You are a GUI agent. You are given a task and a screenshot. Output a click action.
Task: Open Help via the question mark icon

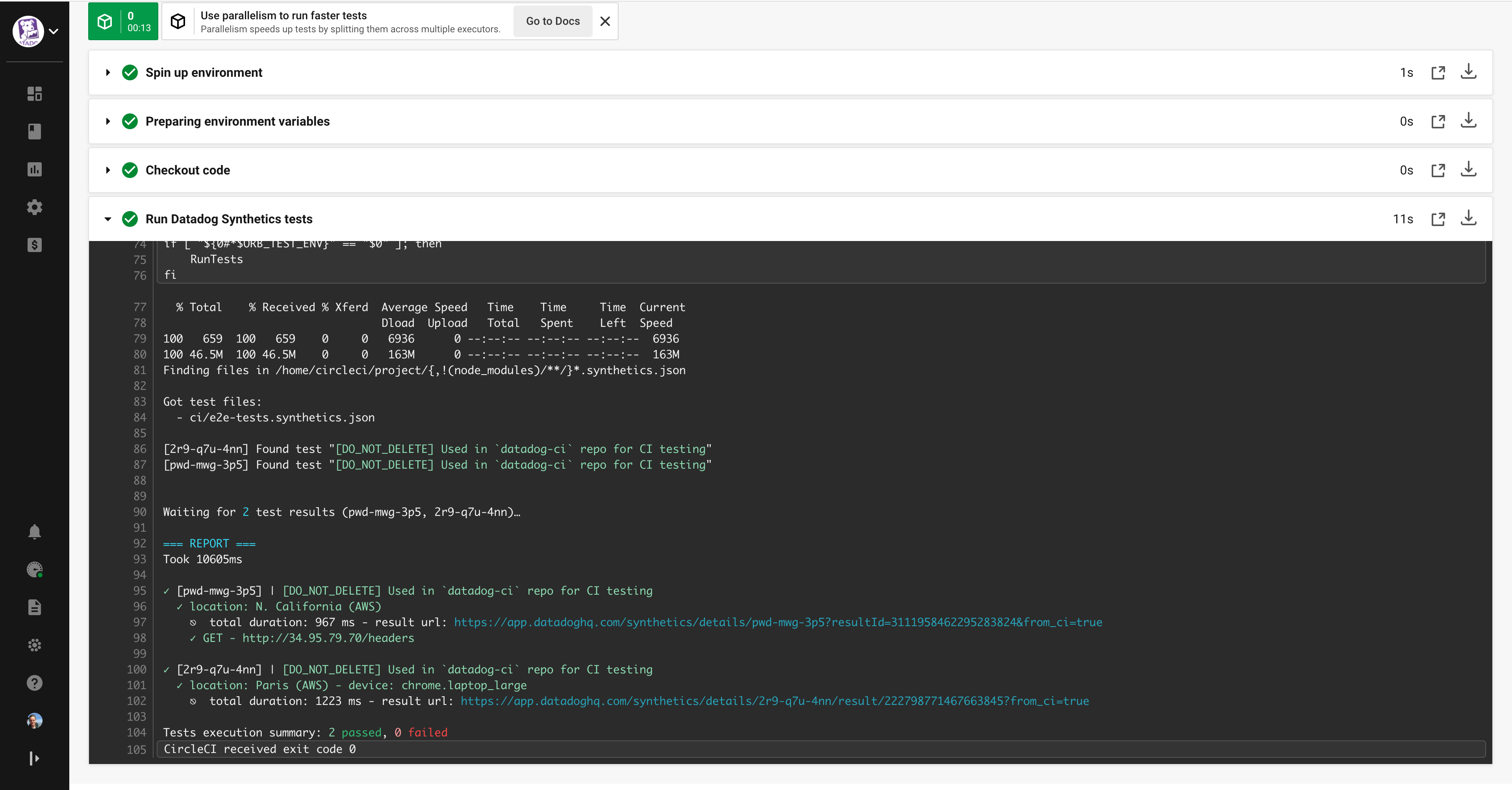35,682
